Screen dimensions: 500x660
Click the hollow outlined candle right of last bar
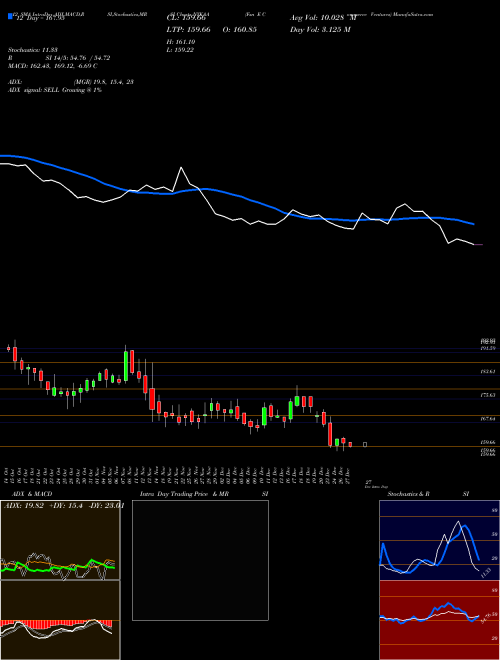click(x=365, y=444)
